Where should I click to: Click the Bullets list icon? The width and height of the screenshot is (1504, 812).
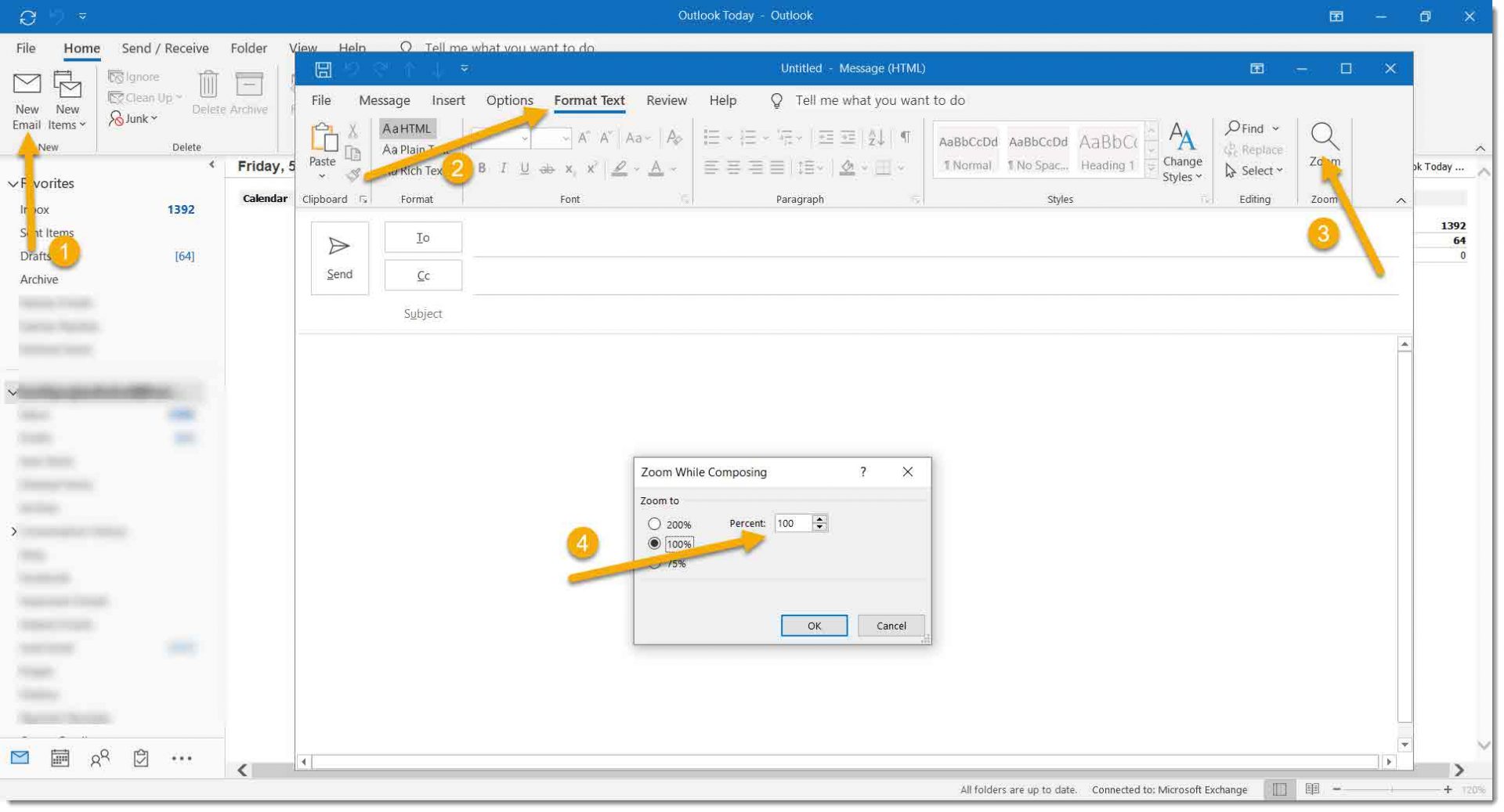711,138
